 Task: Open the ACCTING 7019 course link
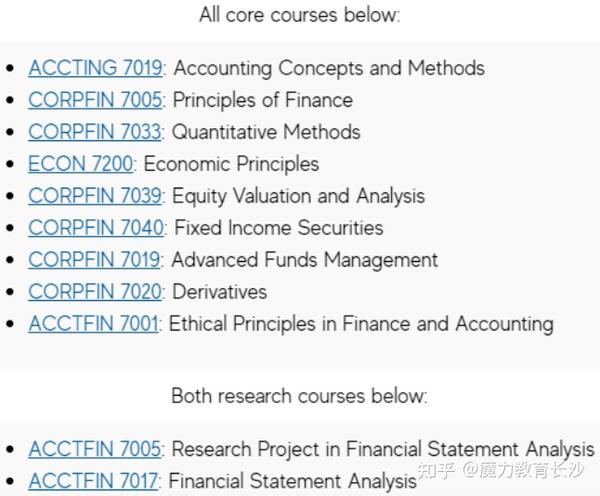pos(95,68)
